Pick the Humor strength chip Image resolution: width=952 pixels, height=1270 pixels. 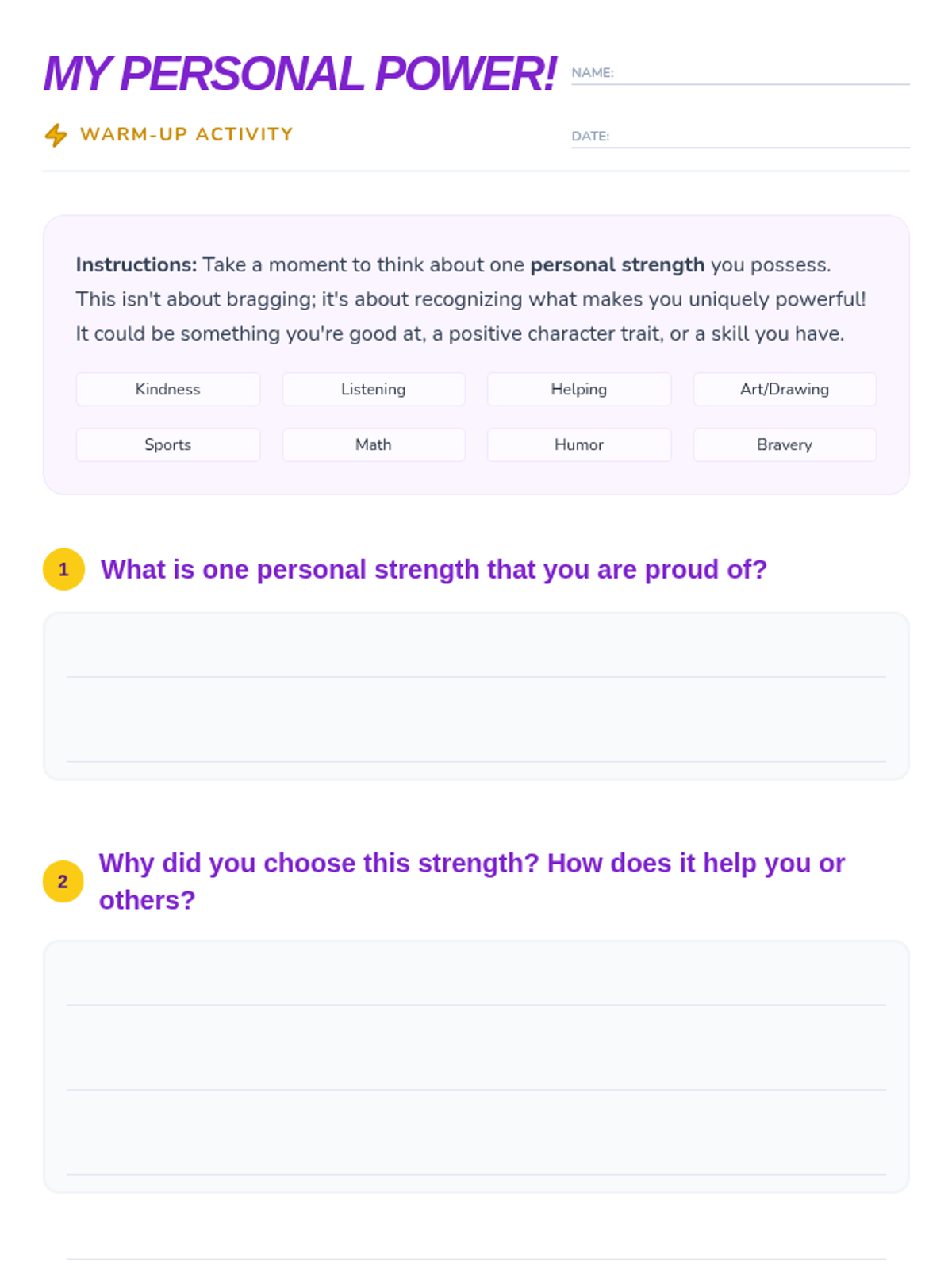[x=579, y=444]
